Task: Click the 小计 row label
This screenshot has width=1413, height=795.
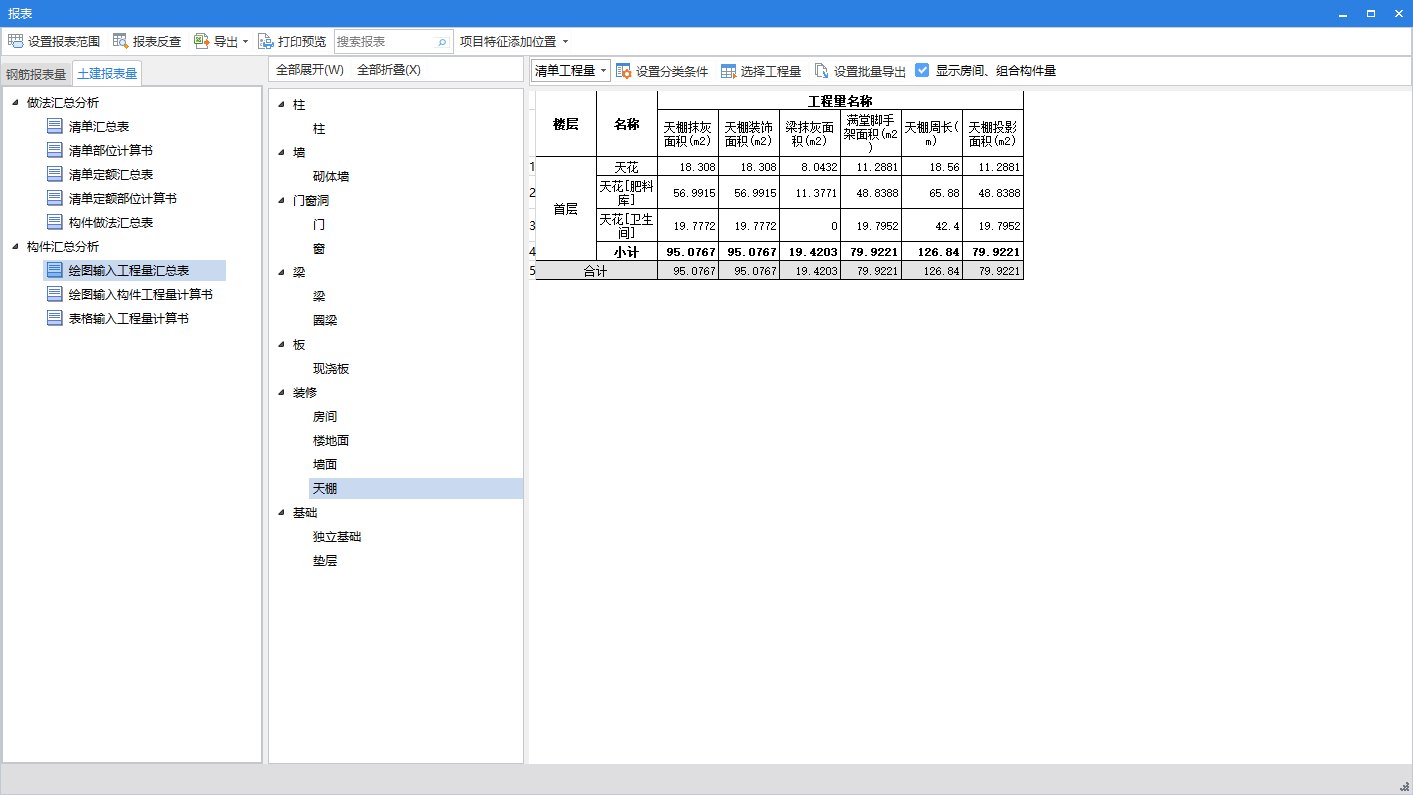Action: click(626, 252)
